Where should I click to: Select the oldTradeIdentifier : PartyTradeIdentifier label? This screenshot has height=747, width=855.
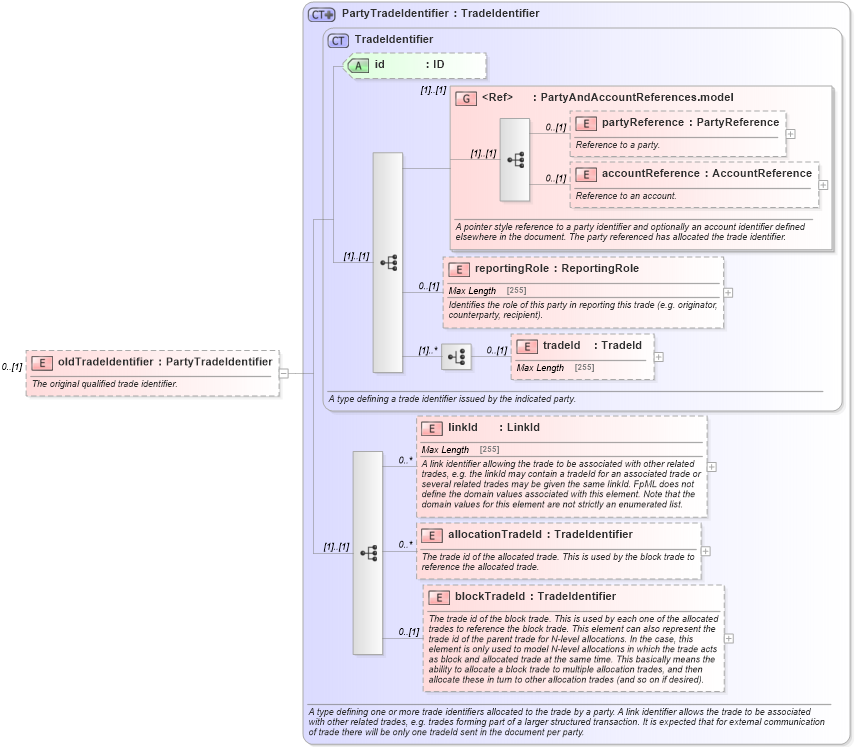click(x=165, y=362)
